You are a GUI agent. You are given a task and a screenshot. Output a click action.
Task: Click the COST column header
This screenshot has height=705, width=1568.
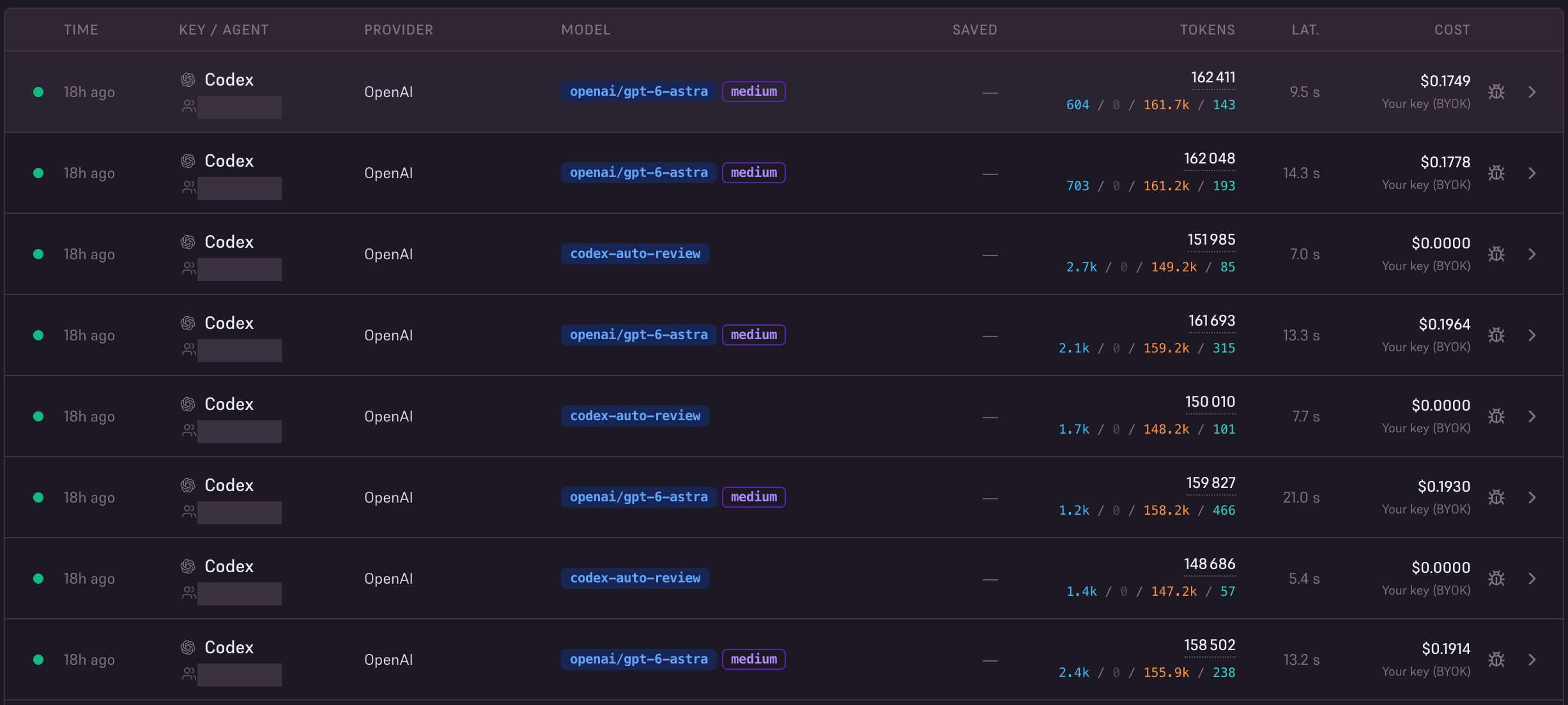[x=1452, y=30]
